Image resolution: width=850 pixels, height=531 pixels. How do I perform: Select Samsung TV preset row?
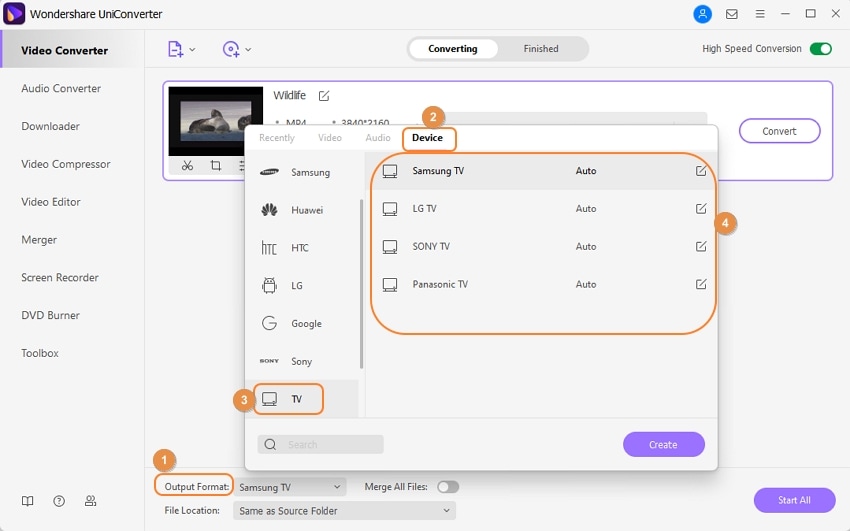coord(542,171)
